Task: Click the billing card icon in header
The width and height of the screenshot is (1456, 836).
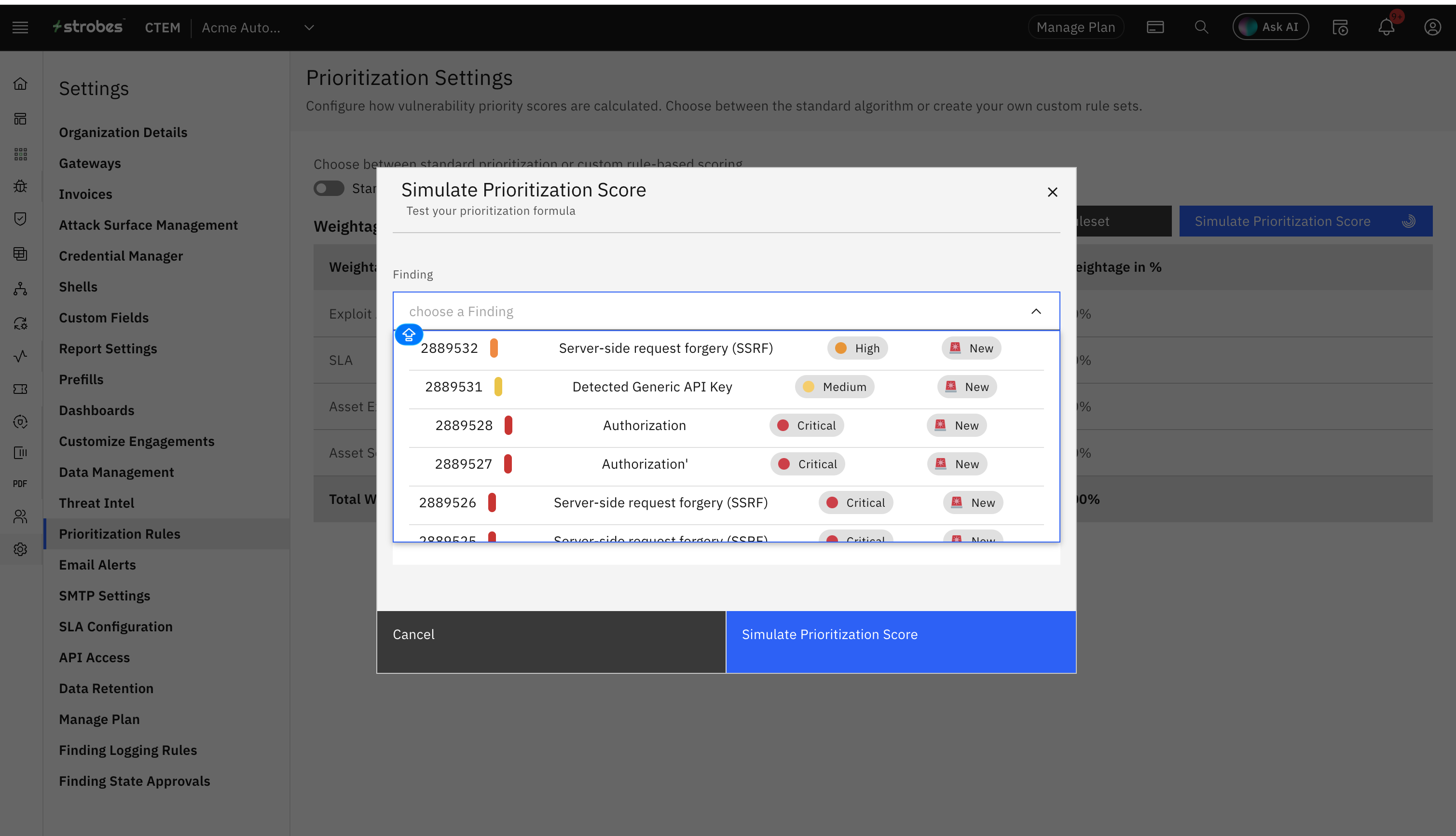Action: pyautogui.click(x=1154, y=28)
